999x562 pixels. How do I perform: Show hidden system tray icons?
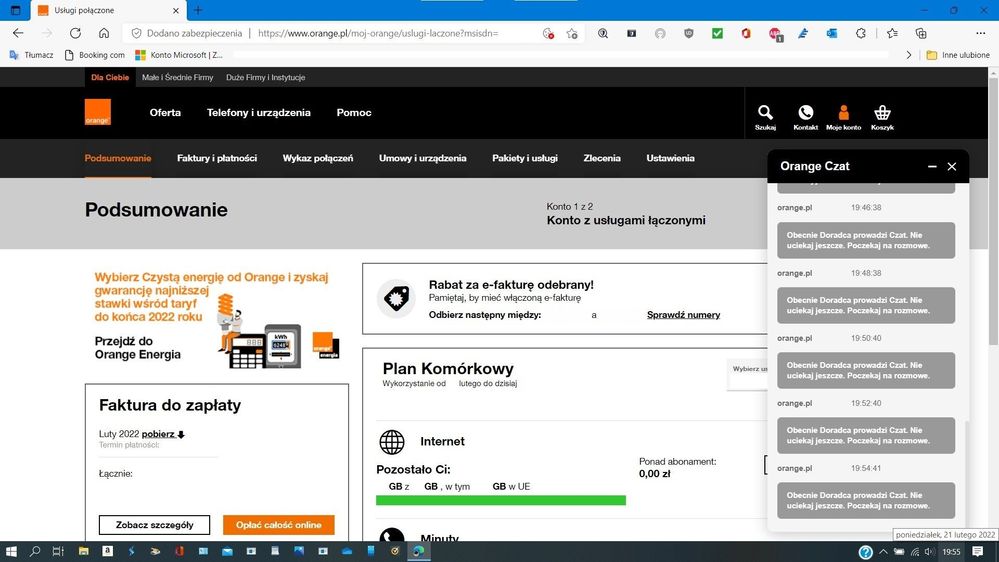click(x=883, y=552)
